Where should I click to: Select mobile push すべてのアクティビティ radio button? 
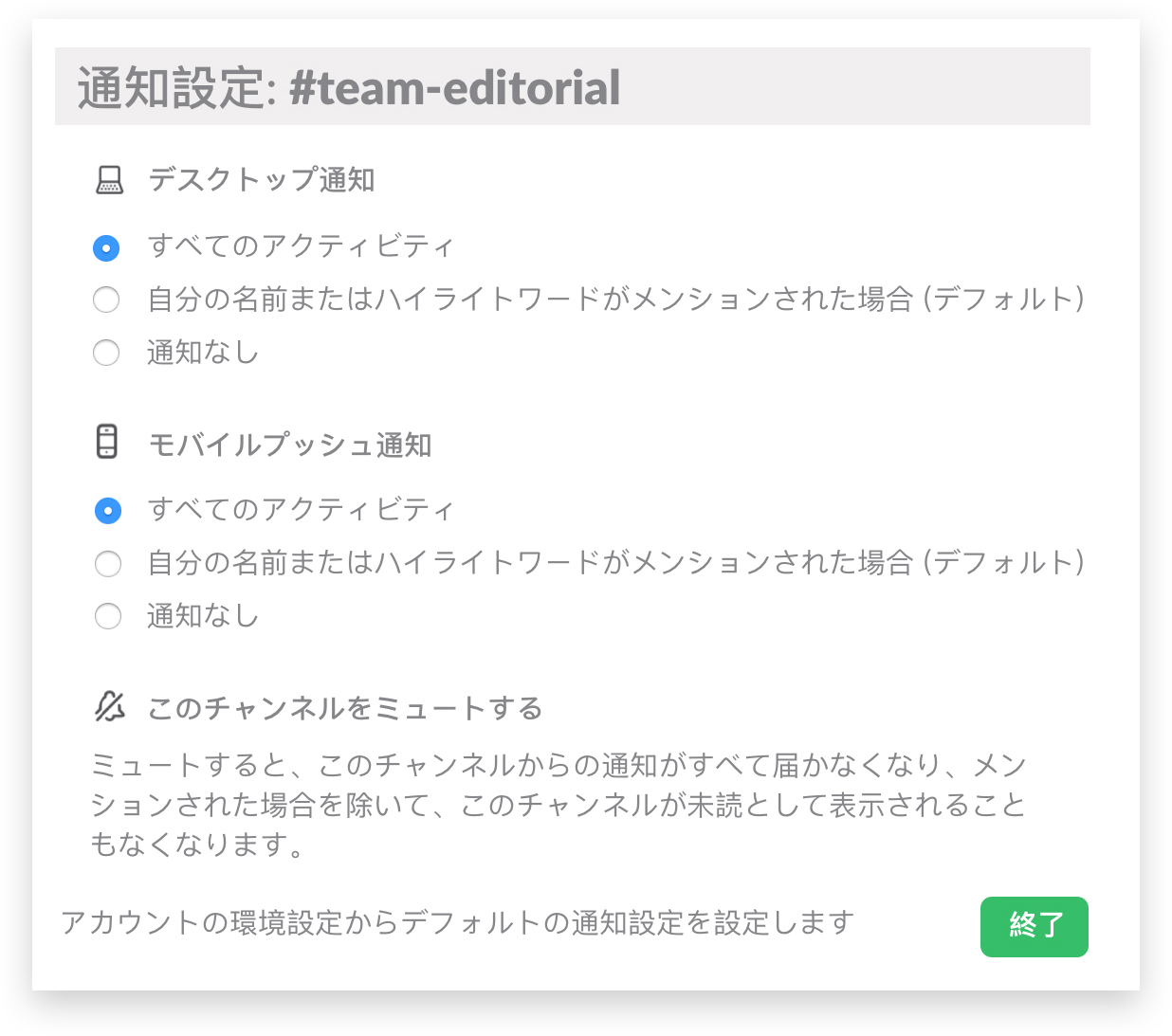click(x=108, y=511)
